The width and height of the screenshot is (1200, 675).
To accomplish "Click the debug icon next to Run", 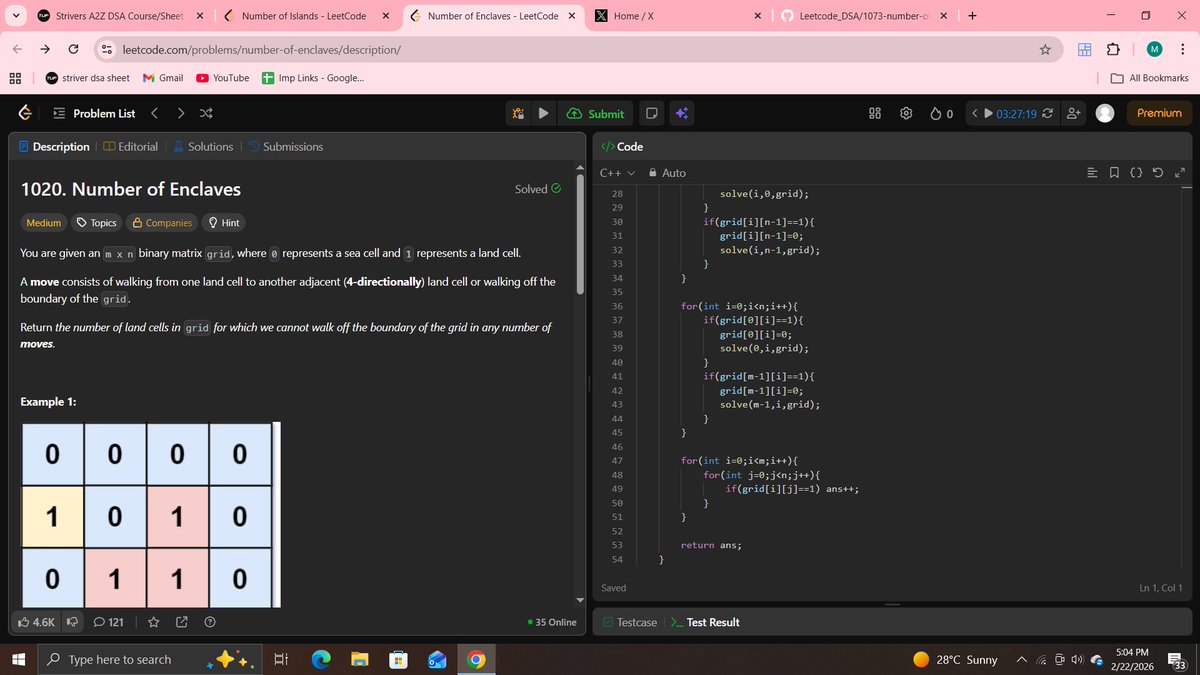I will tap(519, 114).
